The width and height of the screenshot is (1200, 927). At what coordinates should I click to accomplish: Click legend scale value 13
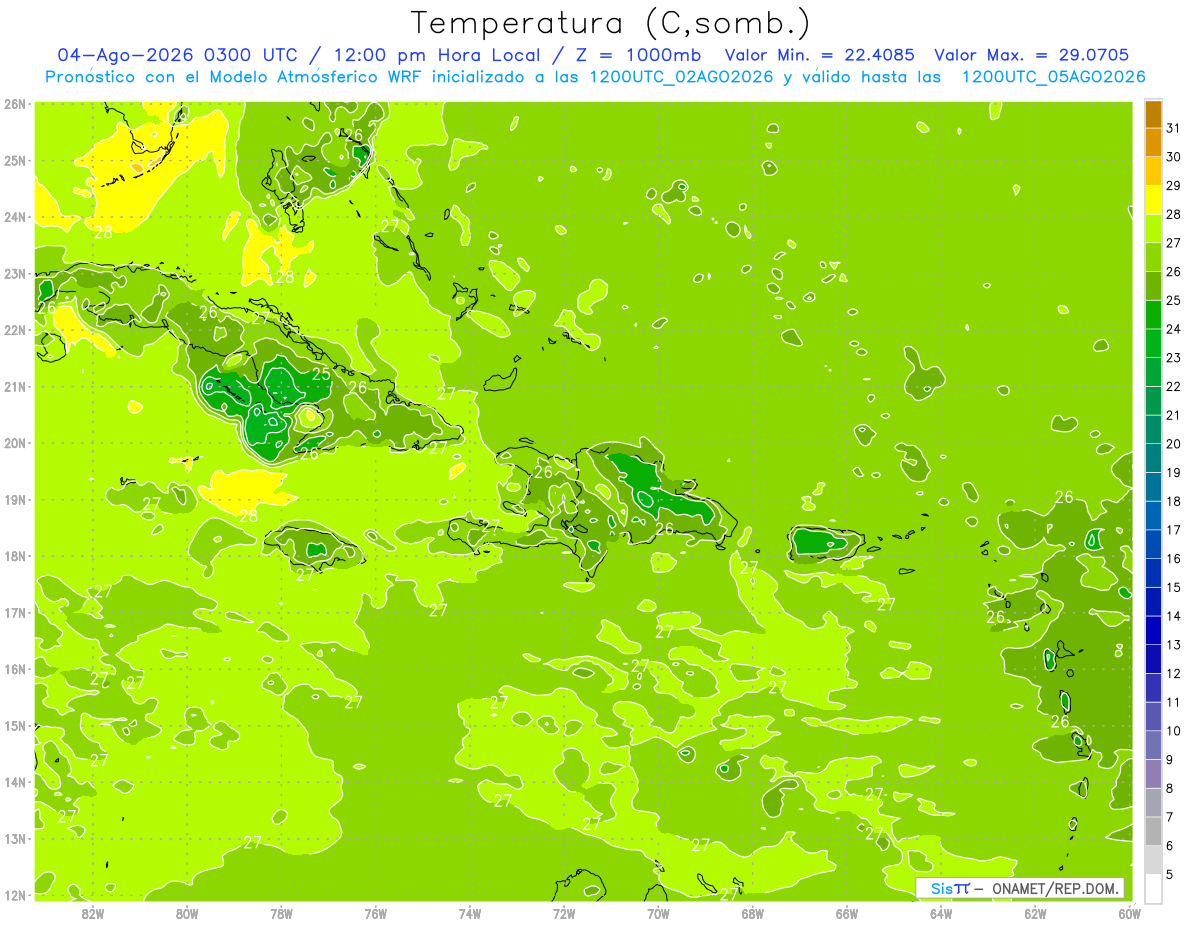[1173, 645]
